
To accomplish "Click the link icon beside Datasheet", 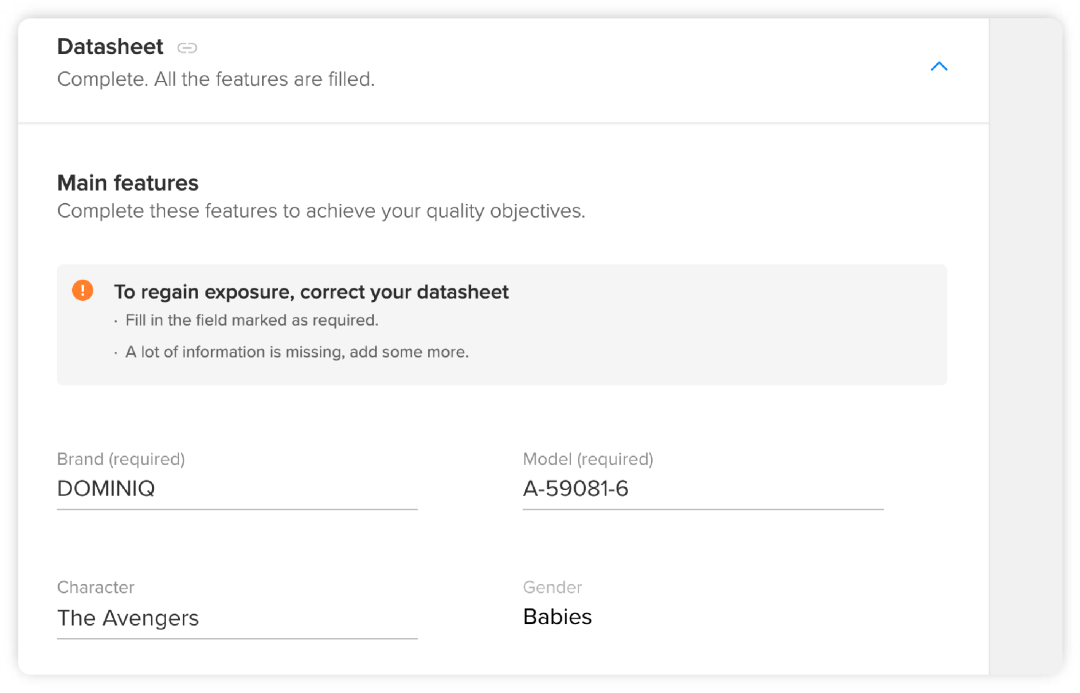I will click(187, 47).
